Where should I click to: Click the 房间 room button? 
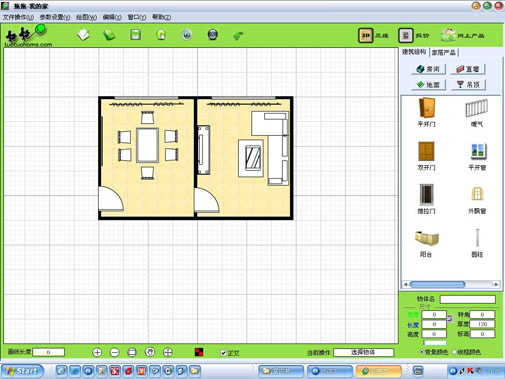429,69
